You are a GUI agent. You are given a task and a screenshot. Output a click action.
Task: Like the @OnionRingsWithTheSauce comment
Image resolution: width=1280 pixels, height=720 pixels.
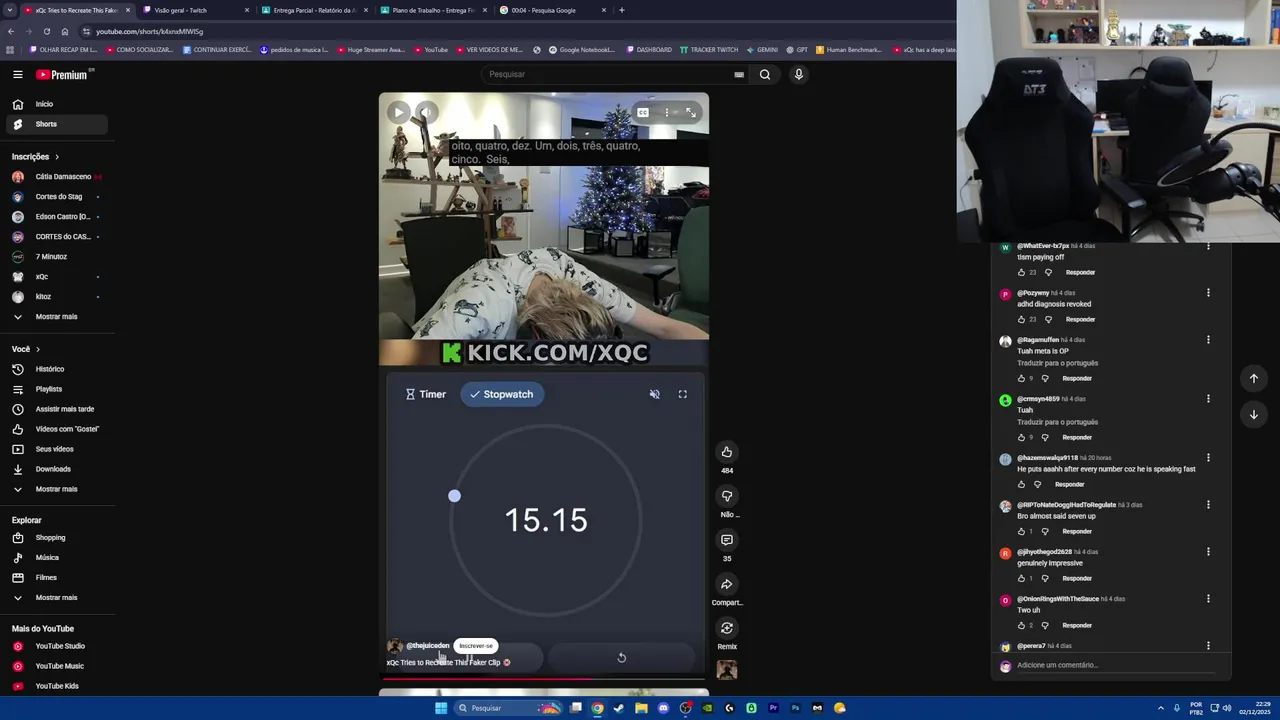coord(1021,625)
